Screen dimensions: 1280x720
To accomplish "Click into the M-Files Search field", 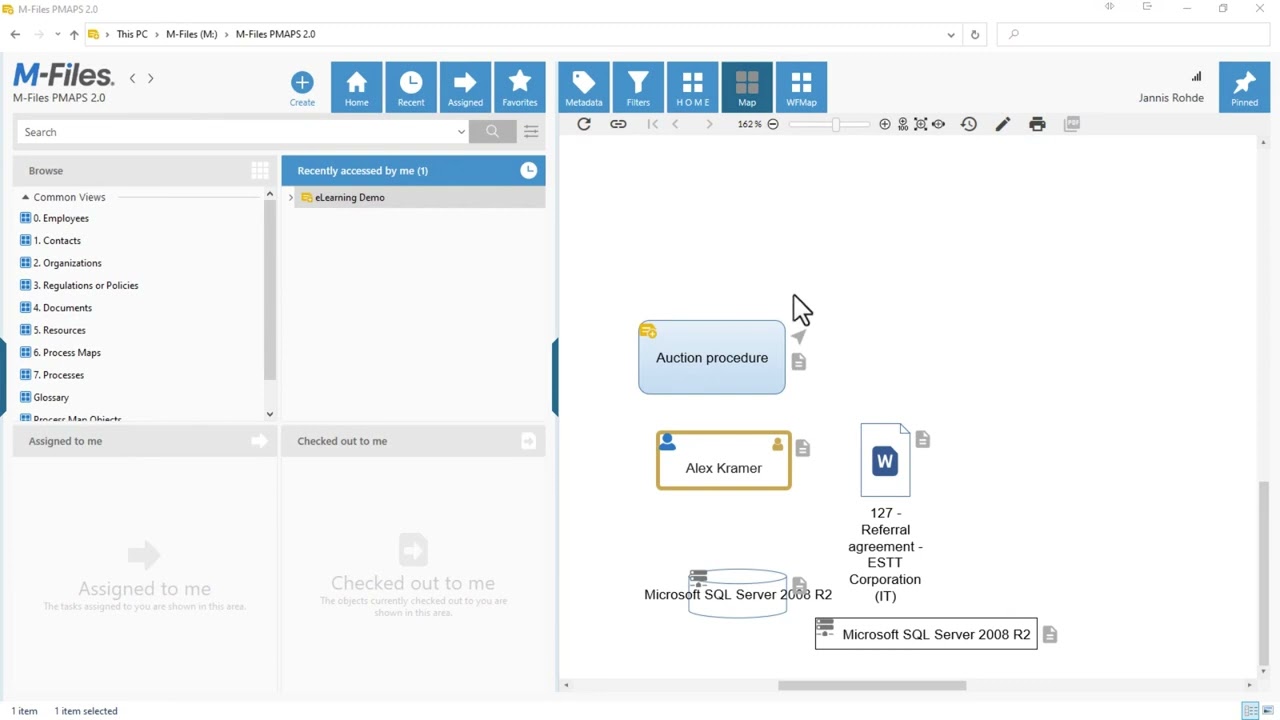I will click(235, 132).
